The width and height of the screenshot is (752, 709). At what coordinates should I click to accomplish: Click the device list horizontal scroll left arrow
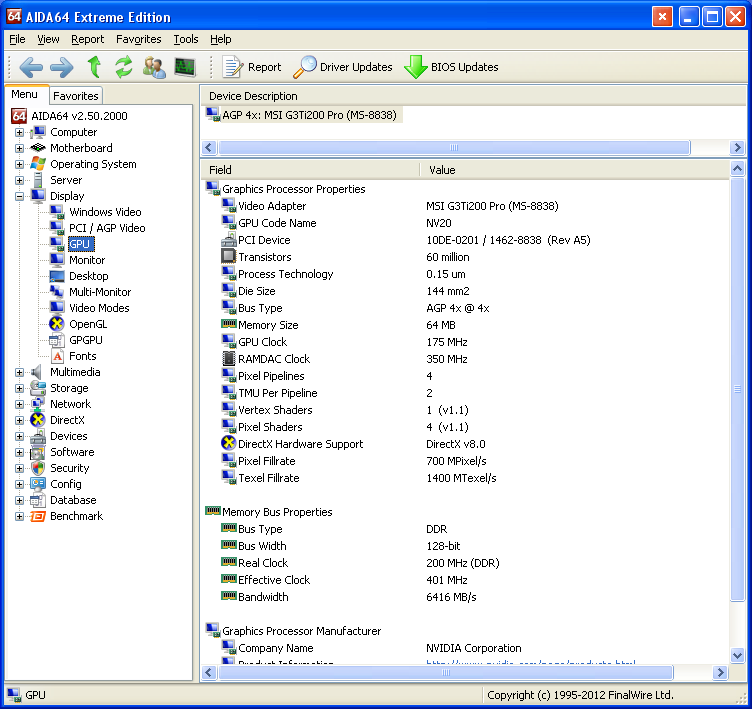pos(209,147)
